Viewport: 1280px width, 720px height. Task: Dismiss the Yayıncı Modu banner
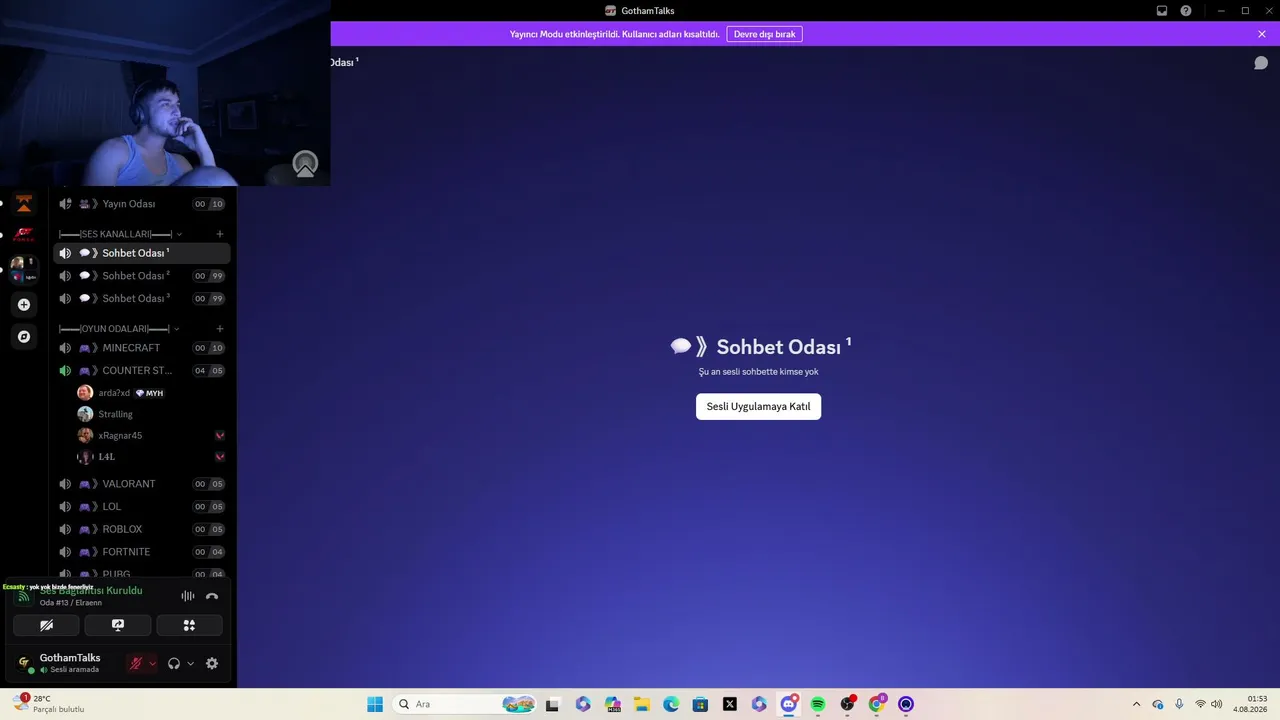pyautogui.click(x=1262, y=34)
